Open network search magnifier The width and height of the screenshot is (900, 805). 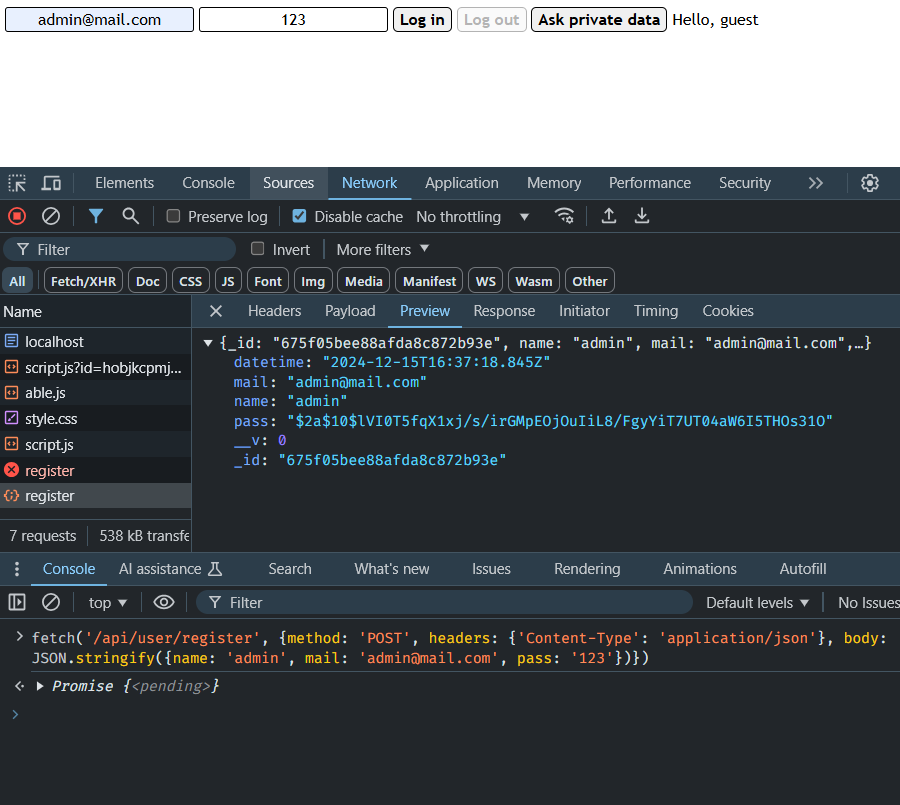(x=130, y=216)
